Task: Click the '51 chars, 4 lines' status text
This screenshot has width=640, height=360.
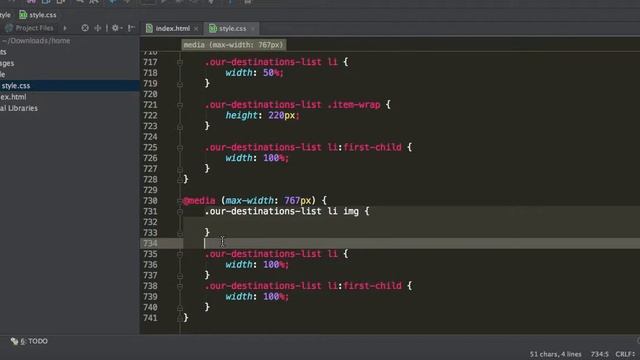Action: point(555,354)
